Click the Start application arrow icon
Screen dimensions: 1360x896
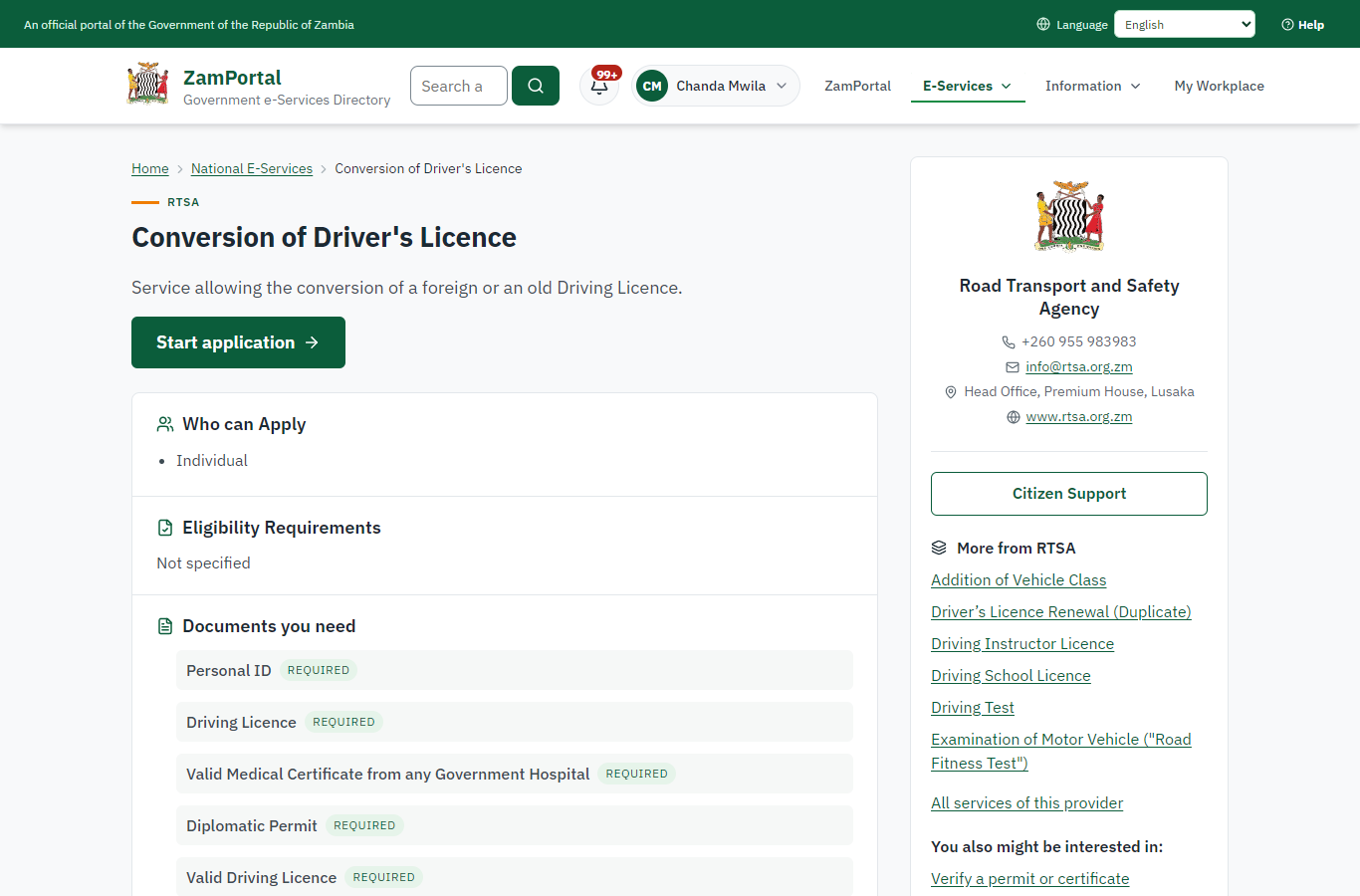coord(312,342)
